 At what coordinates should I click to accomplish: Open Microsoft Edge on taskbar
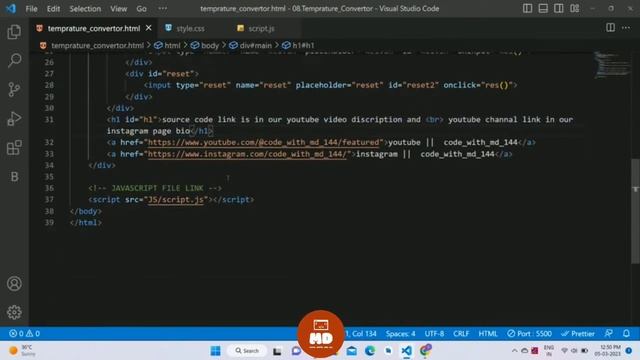370,351
